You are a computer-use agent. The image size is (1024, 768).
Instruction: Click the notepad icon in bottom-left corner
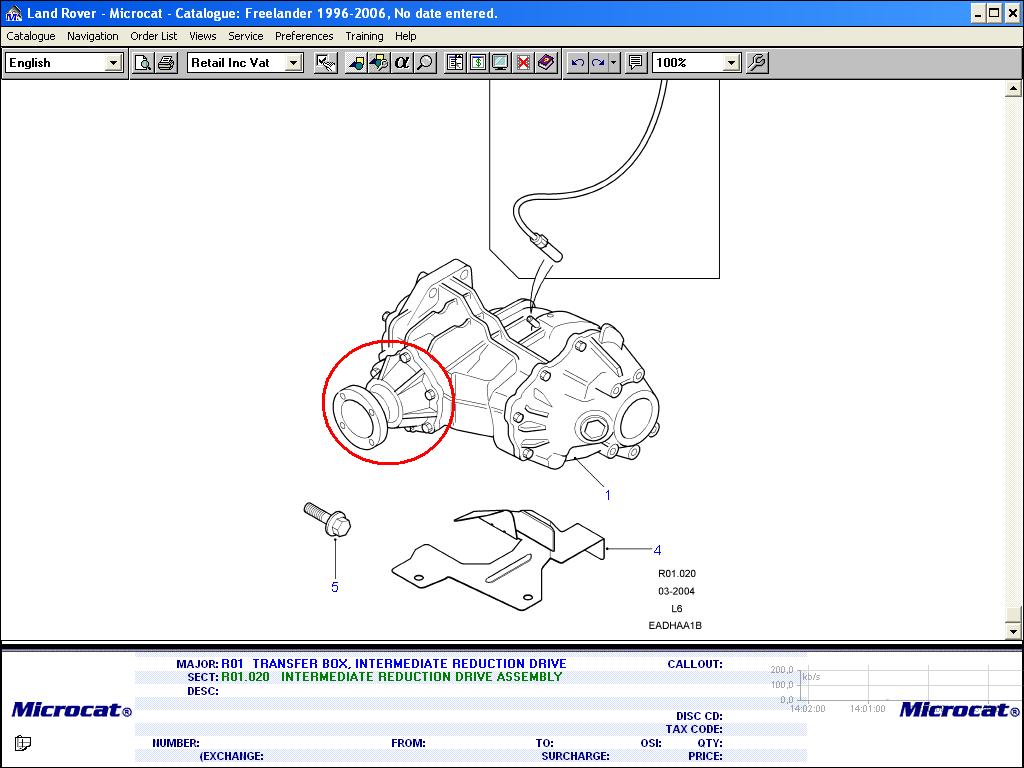pos(23,743)
